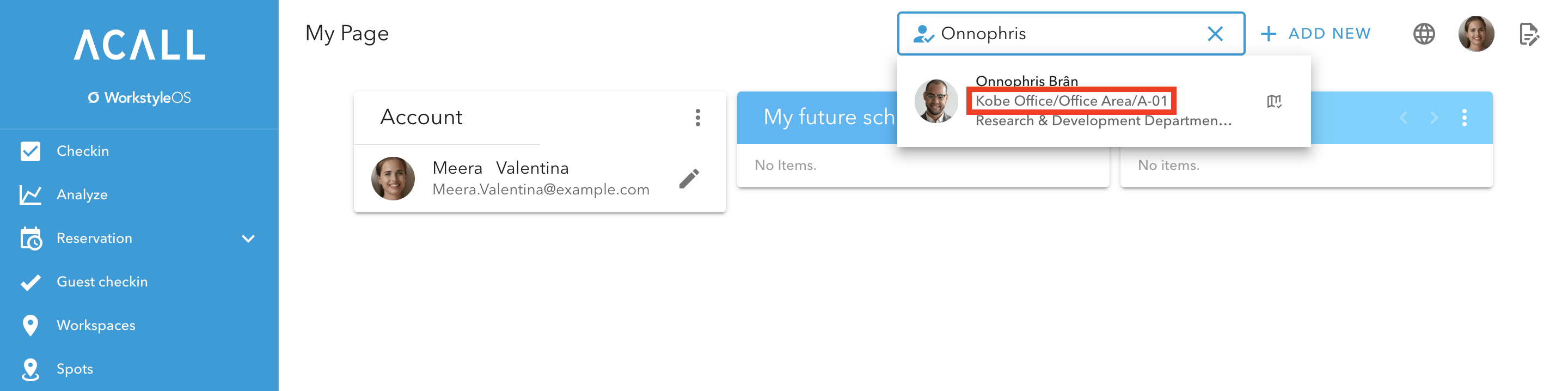Image resolution: width=1568 pixels, height=391 pixels.
Task: Click the document edit icon in header
Action: 1529,34
